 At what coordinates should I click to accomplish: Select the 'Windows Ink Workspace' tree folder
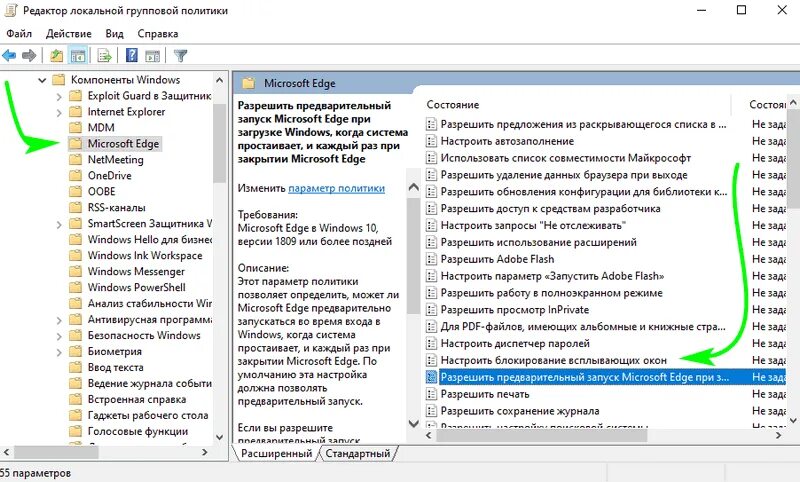coord(145,256)
